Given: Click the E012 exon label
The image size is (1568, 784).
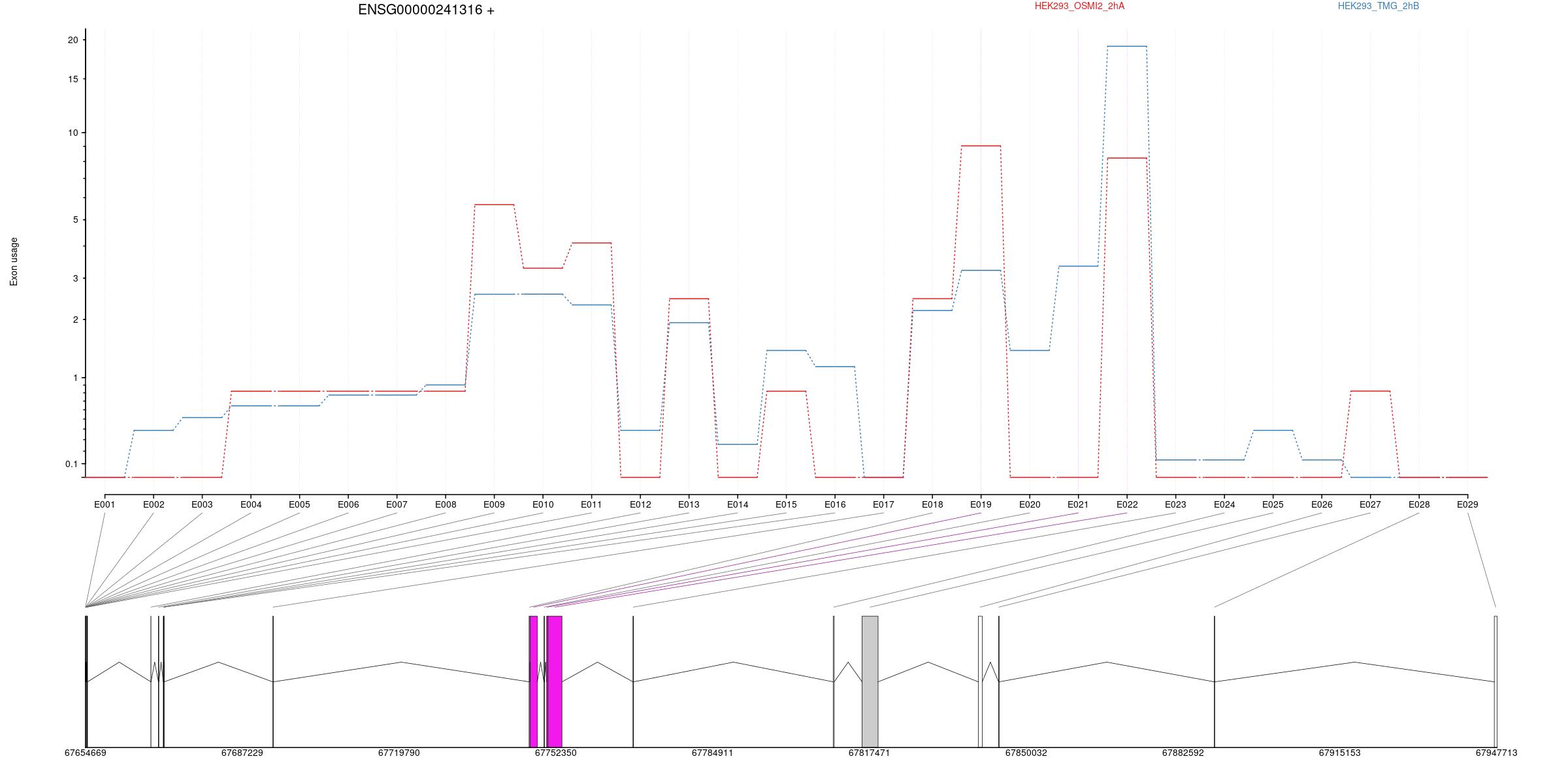Looking at the screenshot, I should point(640,504).
